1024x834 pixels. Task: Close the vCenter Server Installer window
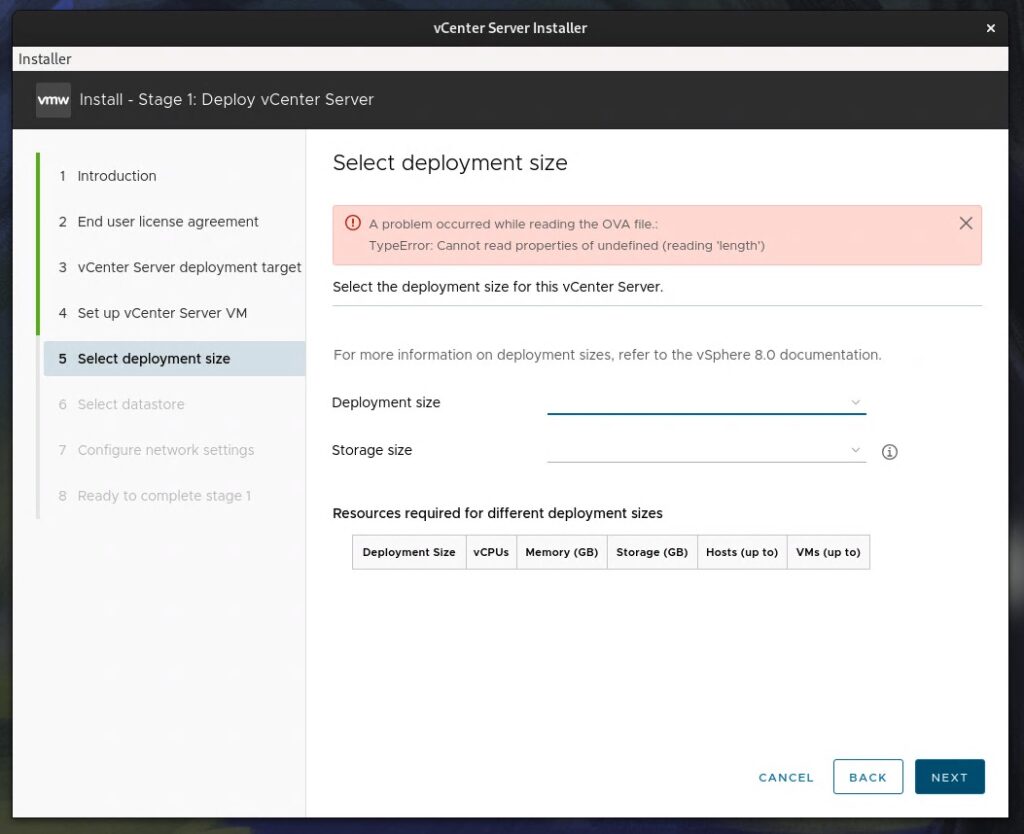(x=990, y=28)
